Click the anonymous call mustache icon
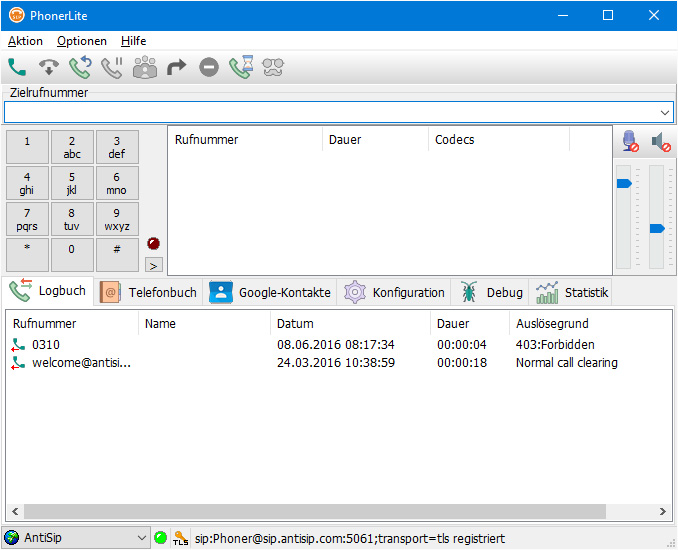Image resolution: width=678 pixels, height=550 pixels. [x=272, y=68]
